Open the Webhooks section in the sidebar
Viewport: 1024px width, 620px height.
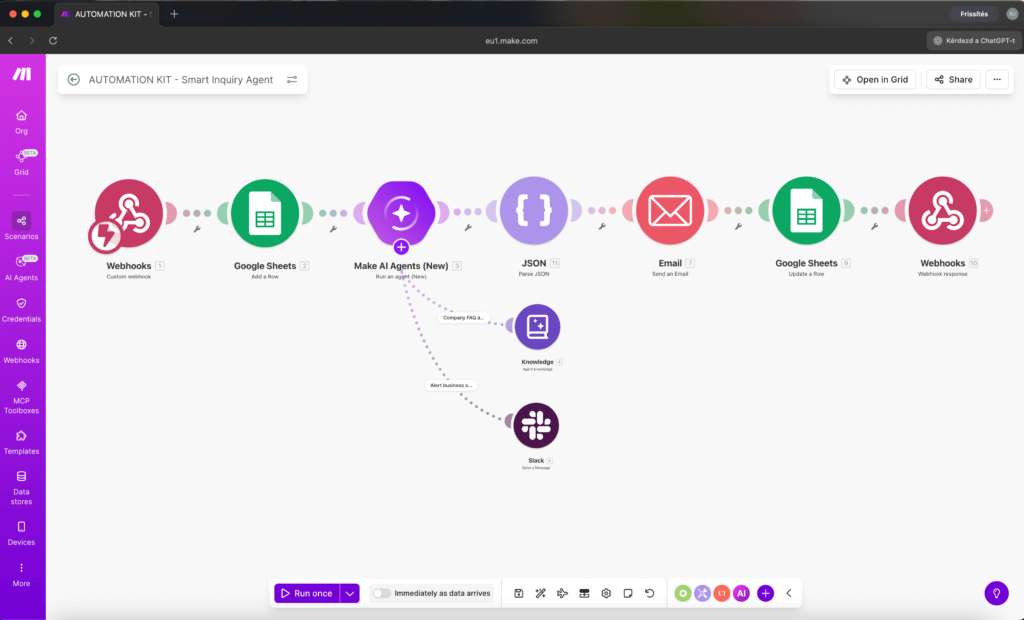pos(21,351)
